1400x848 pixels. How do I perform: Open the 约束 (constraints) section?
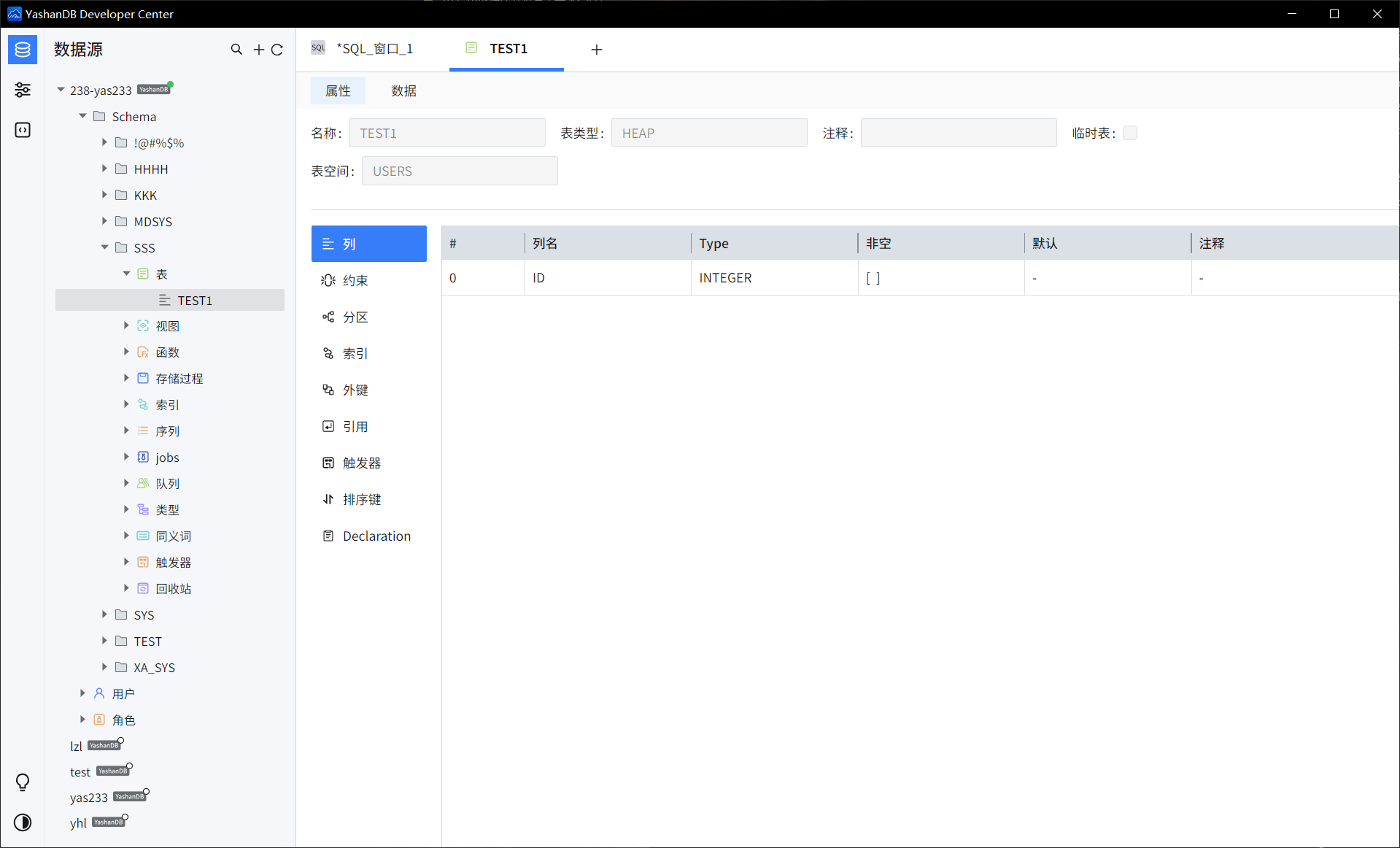[369, 280]
